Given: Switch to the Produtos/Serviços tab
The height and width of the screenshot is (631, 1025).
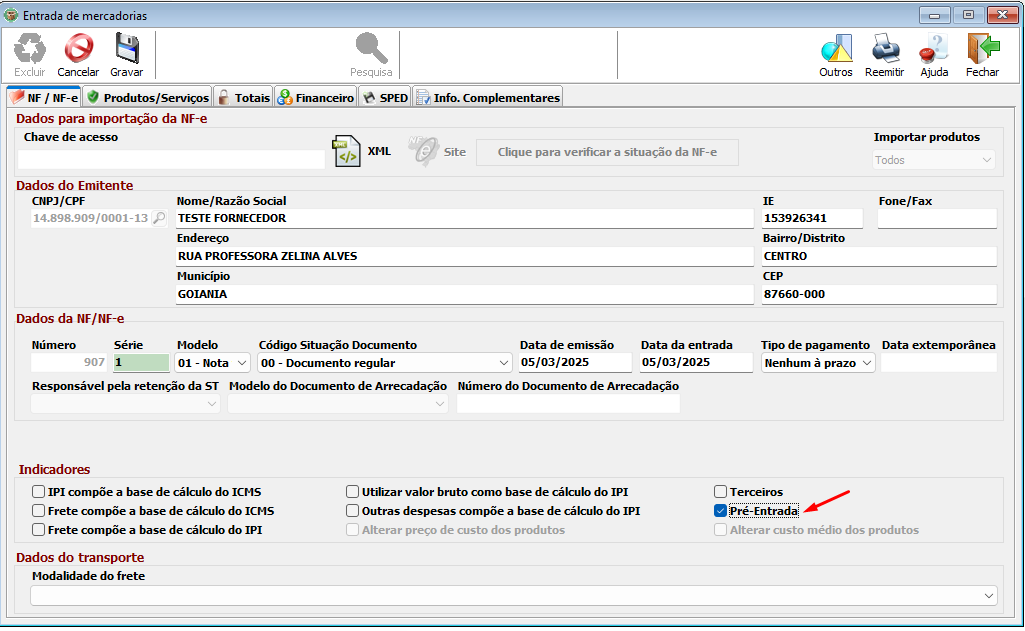Looking at the screenshot, I should (x=147, y=97).
